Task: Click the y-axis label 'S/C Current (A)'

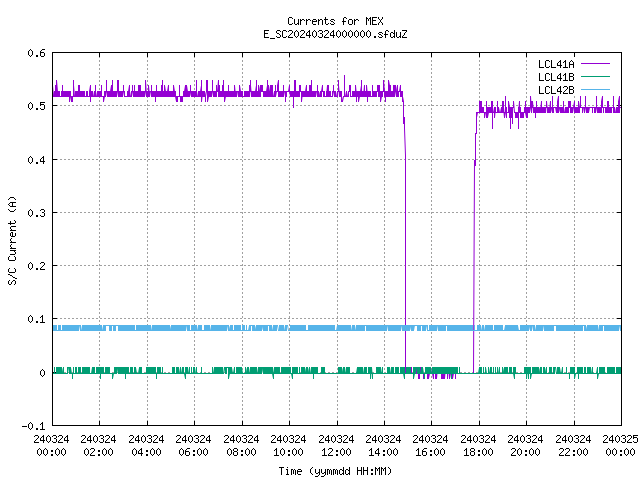Action: pyautogui.click(x=13, y=240)
